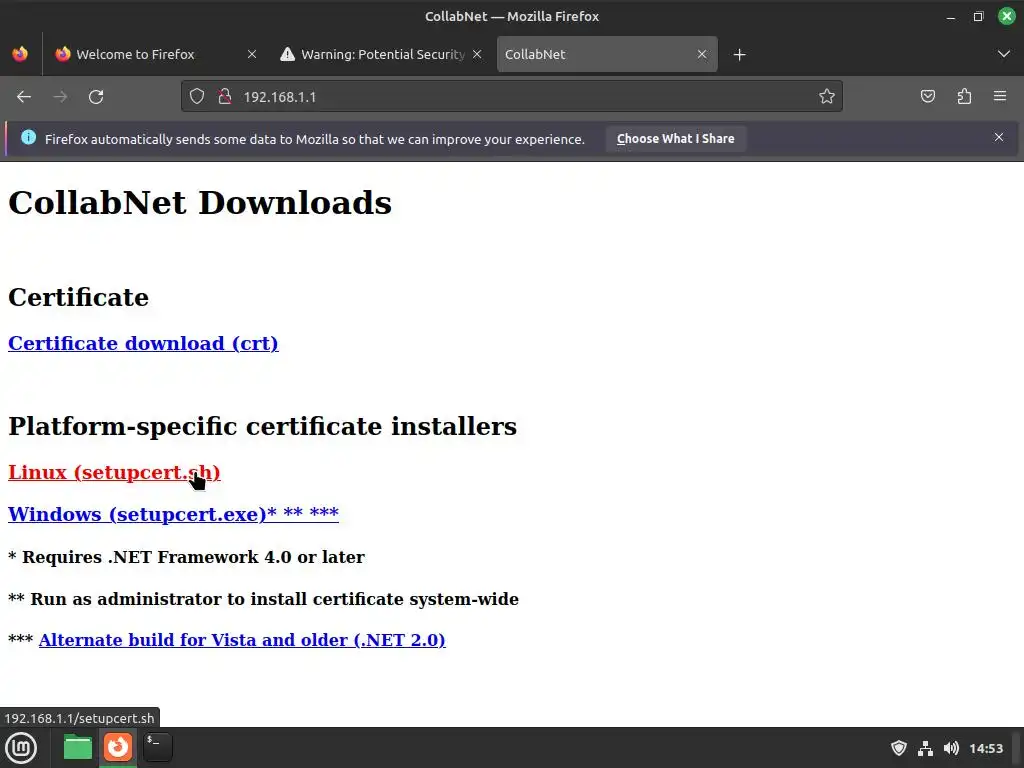Viewport: 1024px width, 768px height.
Task: Expand the list all tabs chevron
Action: point(1004,54)
